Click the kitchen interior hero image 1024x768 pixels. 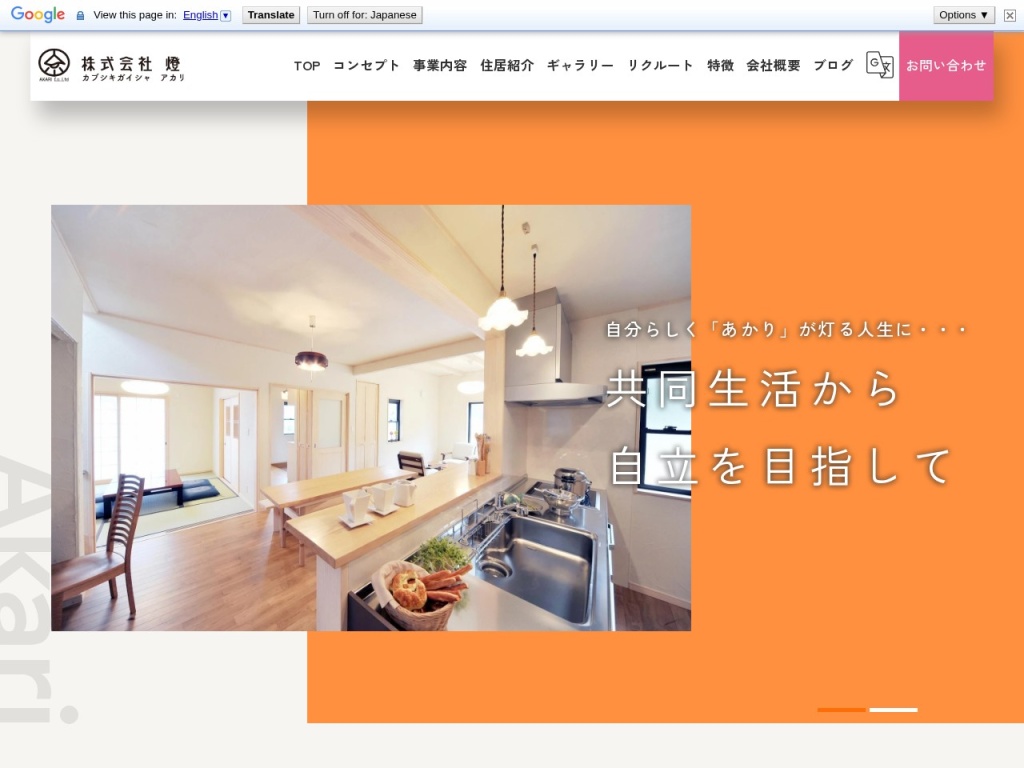371,418
